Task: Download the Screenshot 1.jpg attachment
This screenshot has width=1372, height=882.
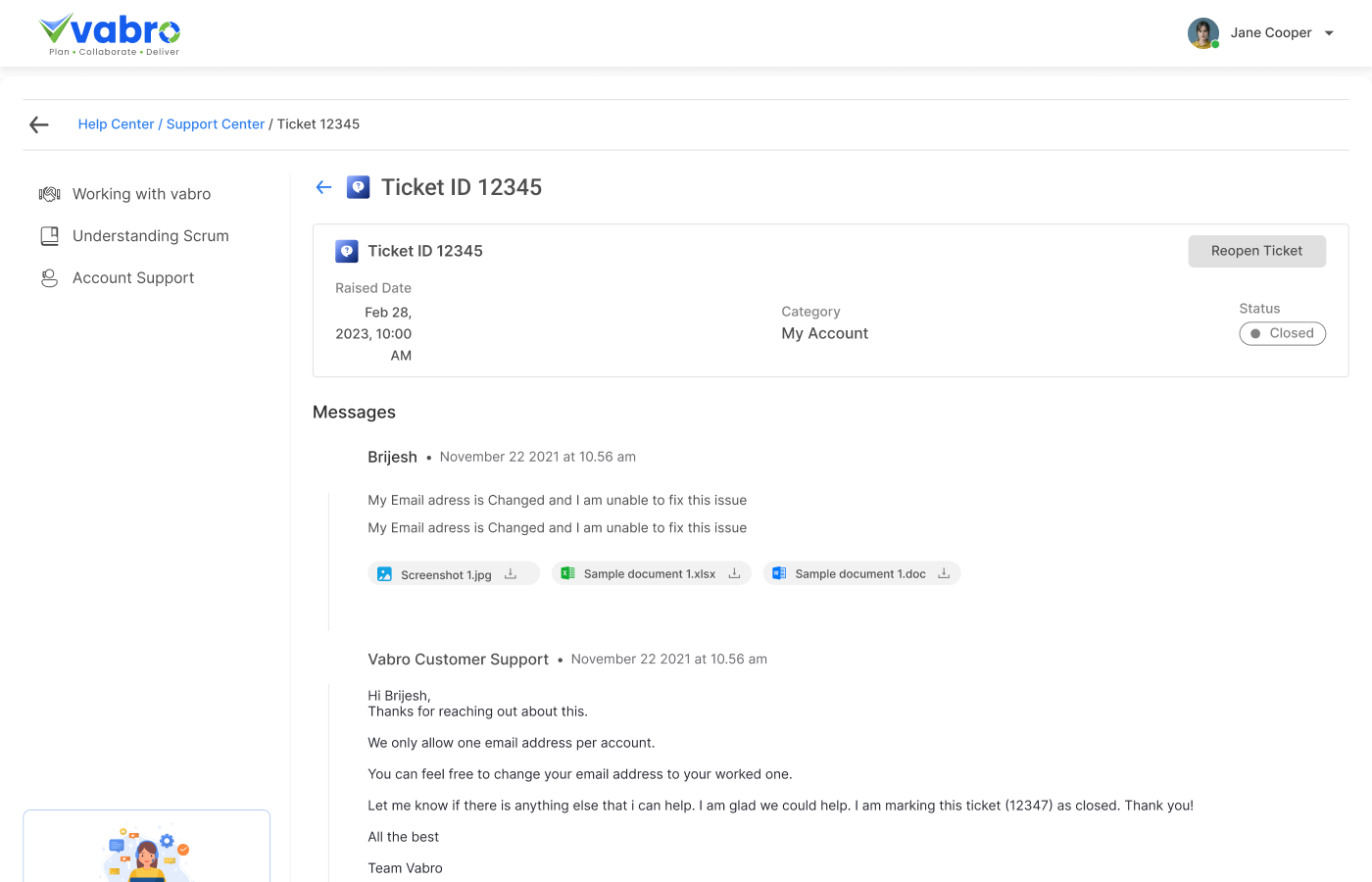Action: pos(511,572)
